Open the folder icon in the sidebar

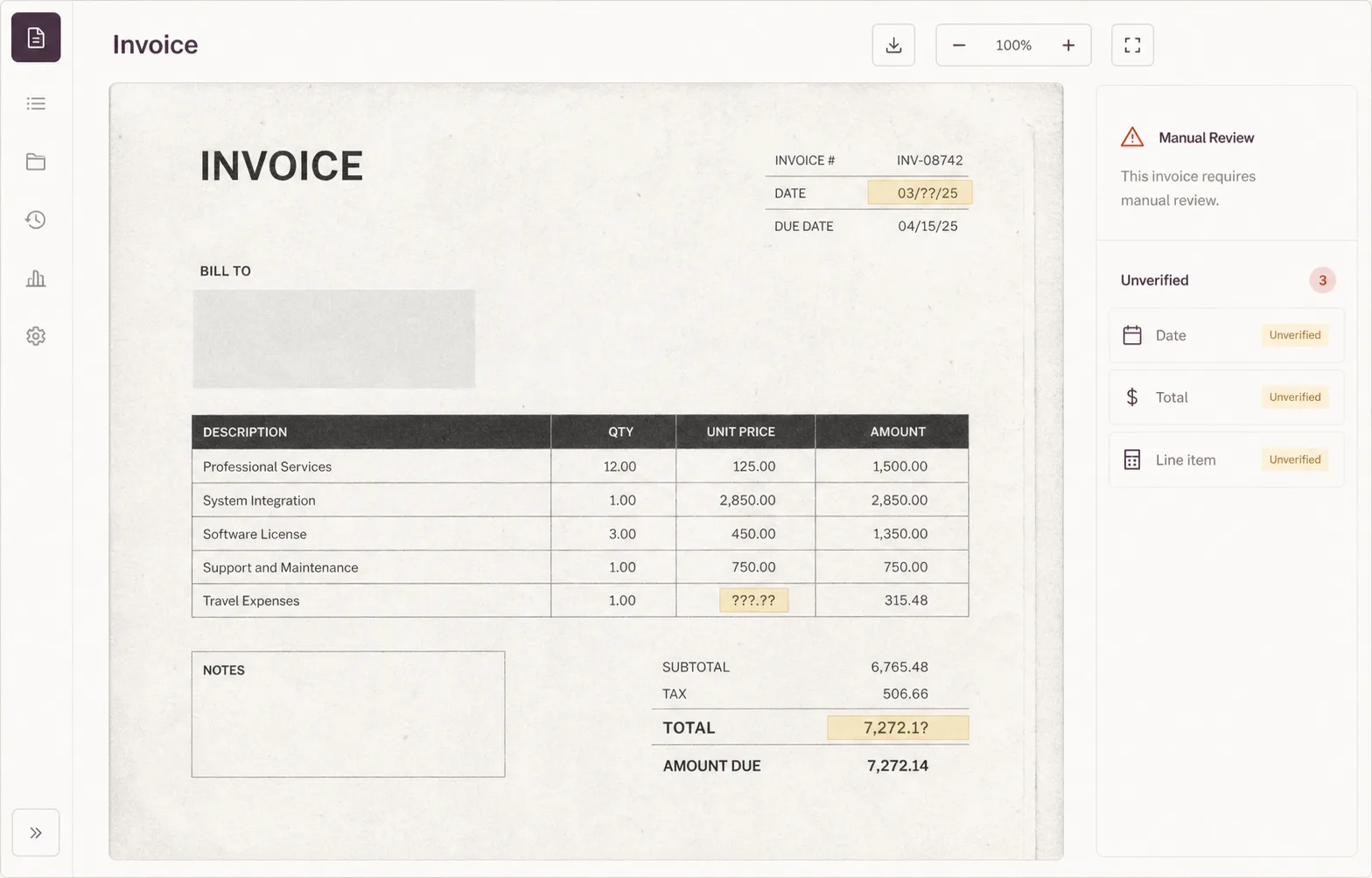[x=36, y=162]
